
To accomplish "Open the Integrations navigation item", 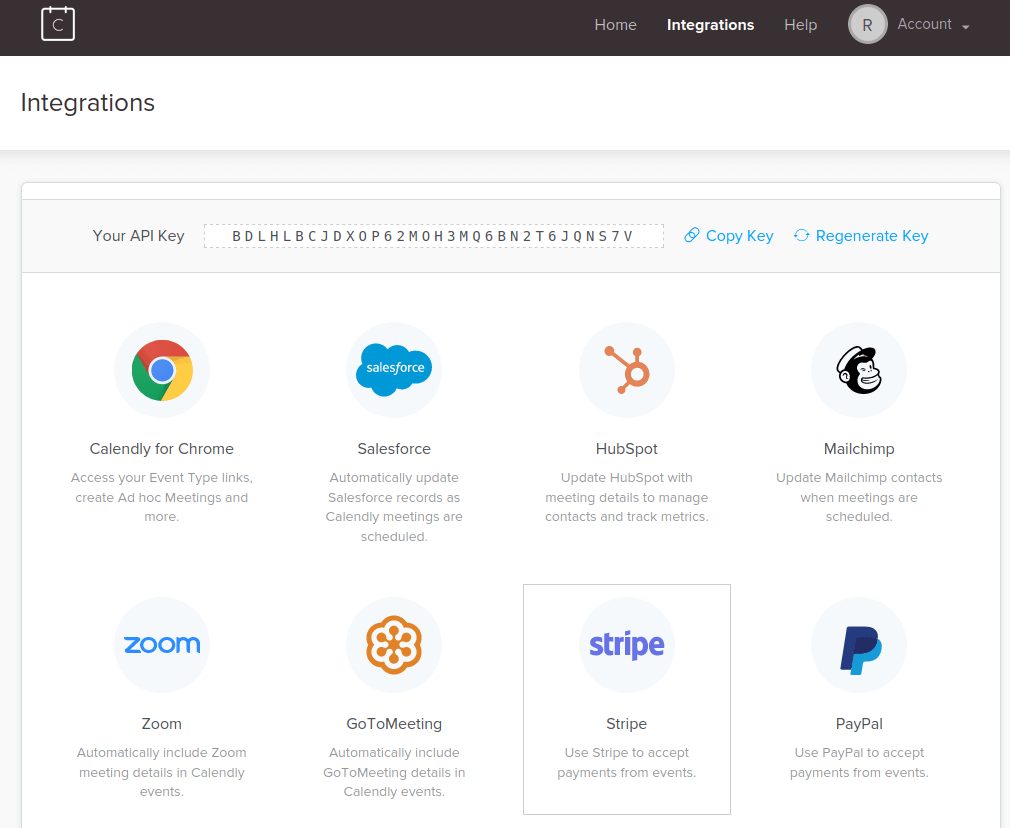I will pos(710,24).
